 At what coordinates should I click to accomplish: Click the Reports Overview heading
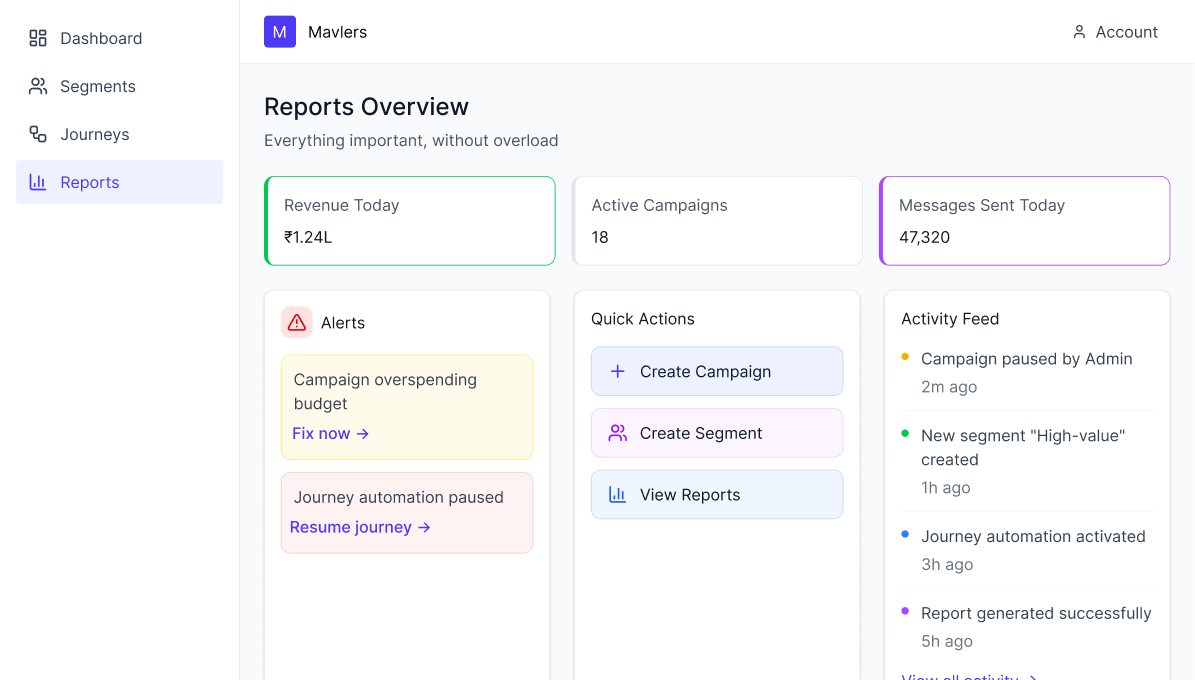pyautogui.click(x=367, y=107)
